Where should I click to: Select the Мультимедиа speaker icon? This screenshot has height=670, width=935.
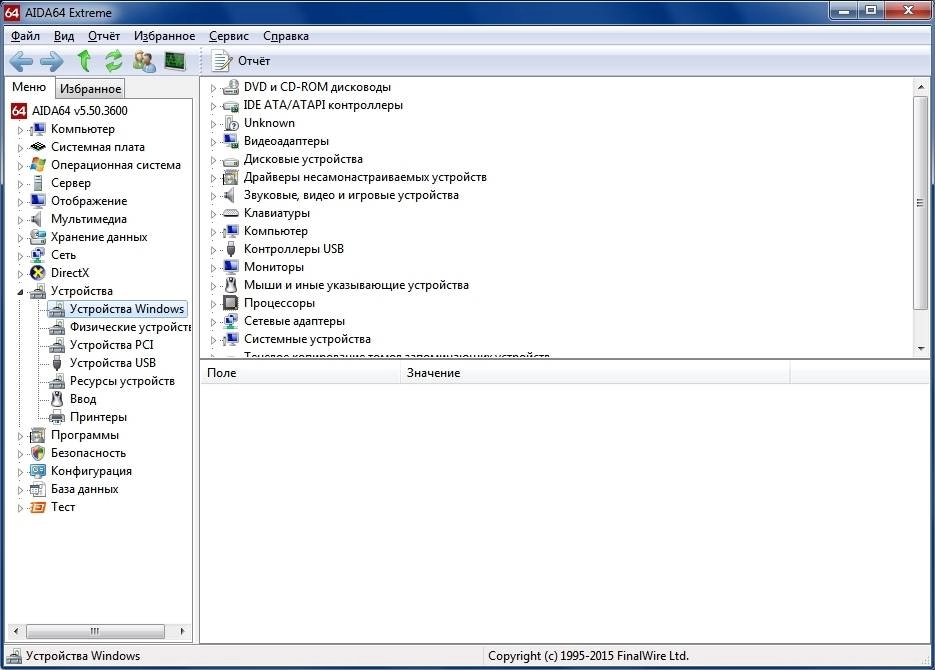tap(37, 219)
